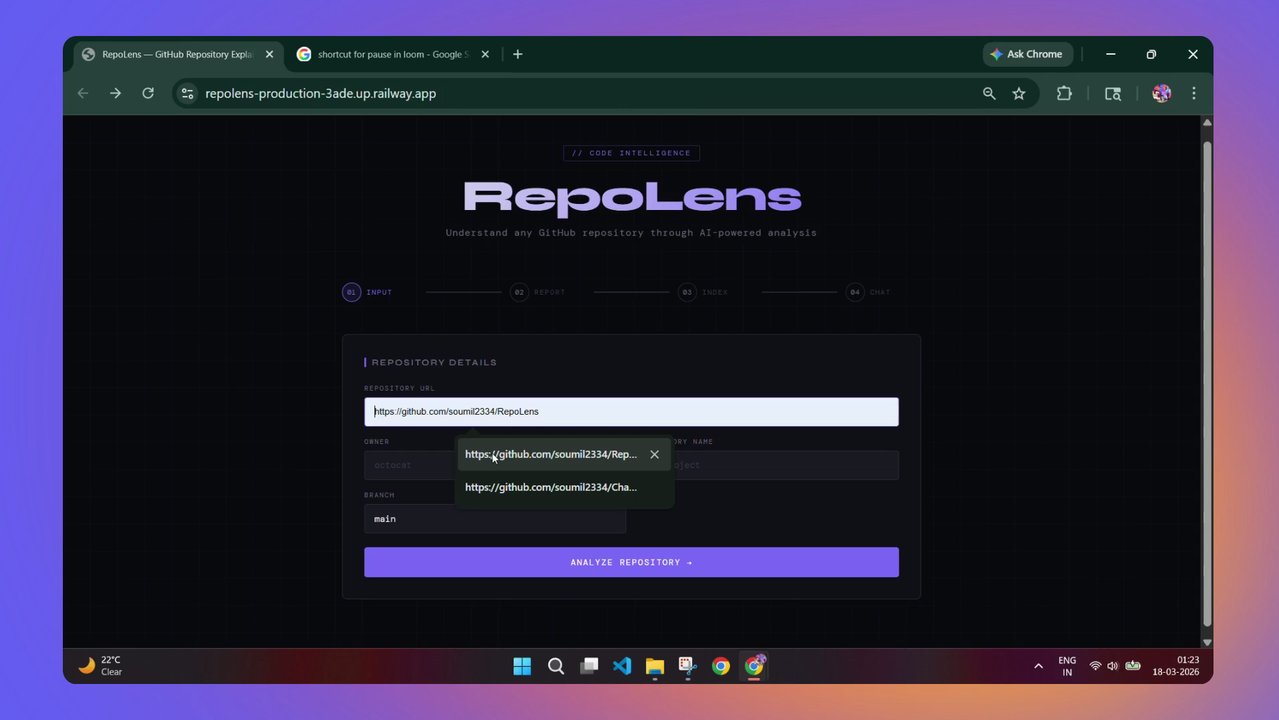Open Snipping Tool from taskbar
The image size is (1279, 720).
pyautogui.click(x=688, y=666)
